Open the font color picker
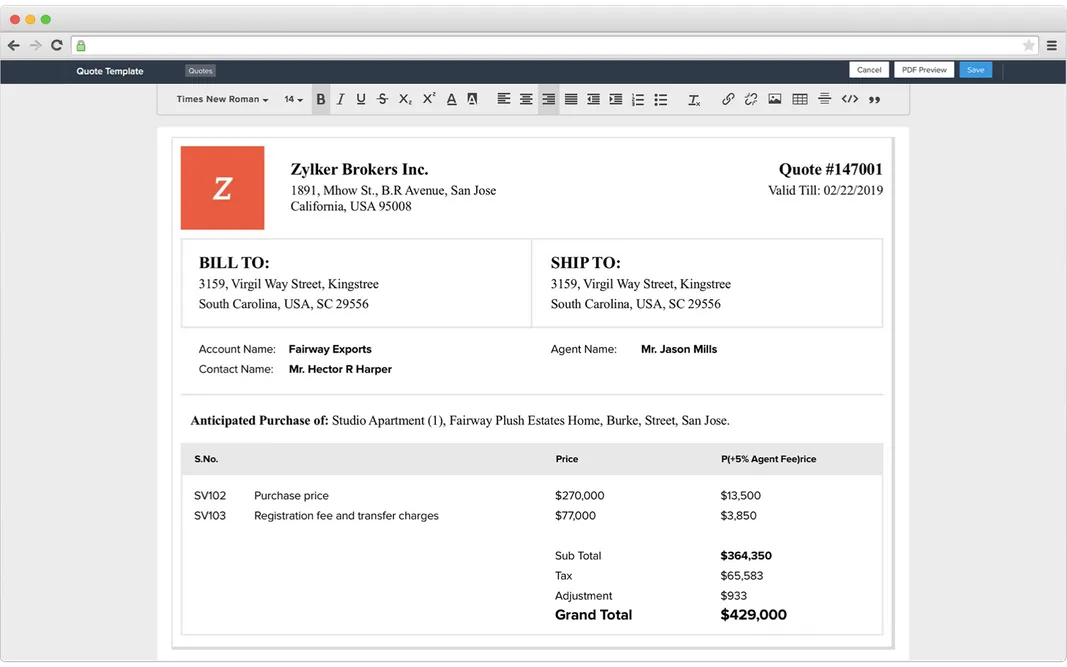 [x=450, y=99]
